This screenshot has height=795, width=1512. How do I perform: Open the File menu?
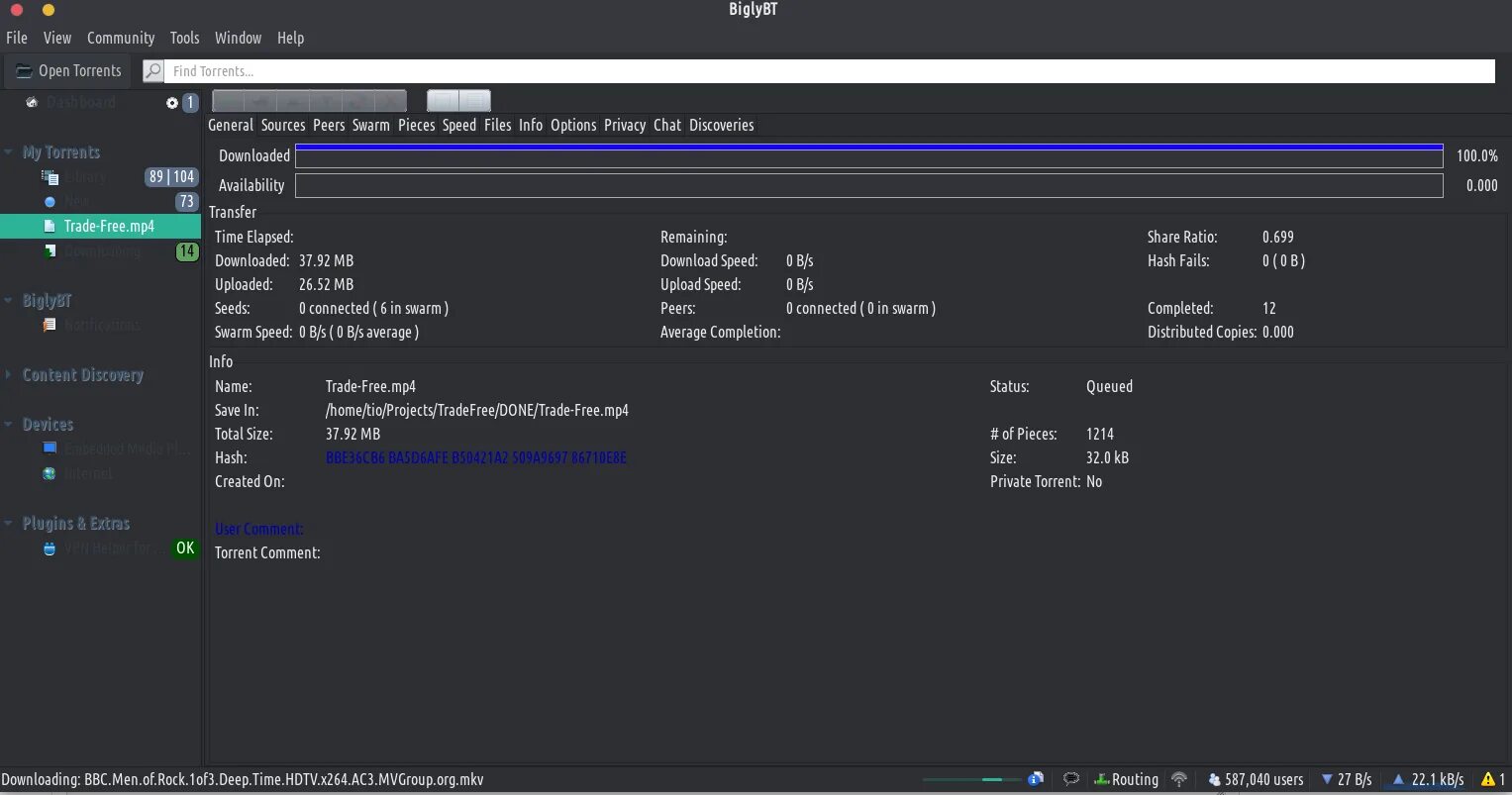tap(17, 38)
